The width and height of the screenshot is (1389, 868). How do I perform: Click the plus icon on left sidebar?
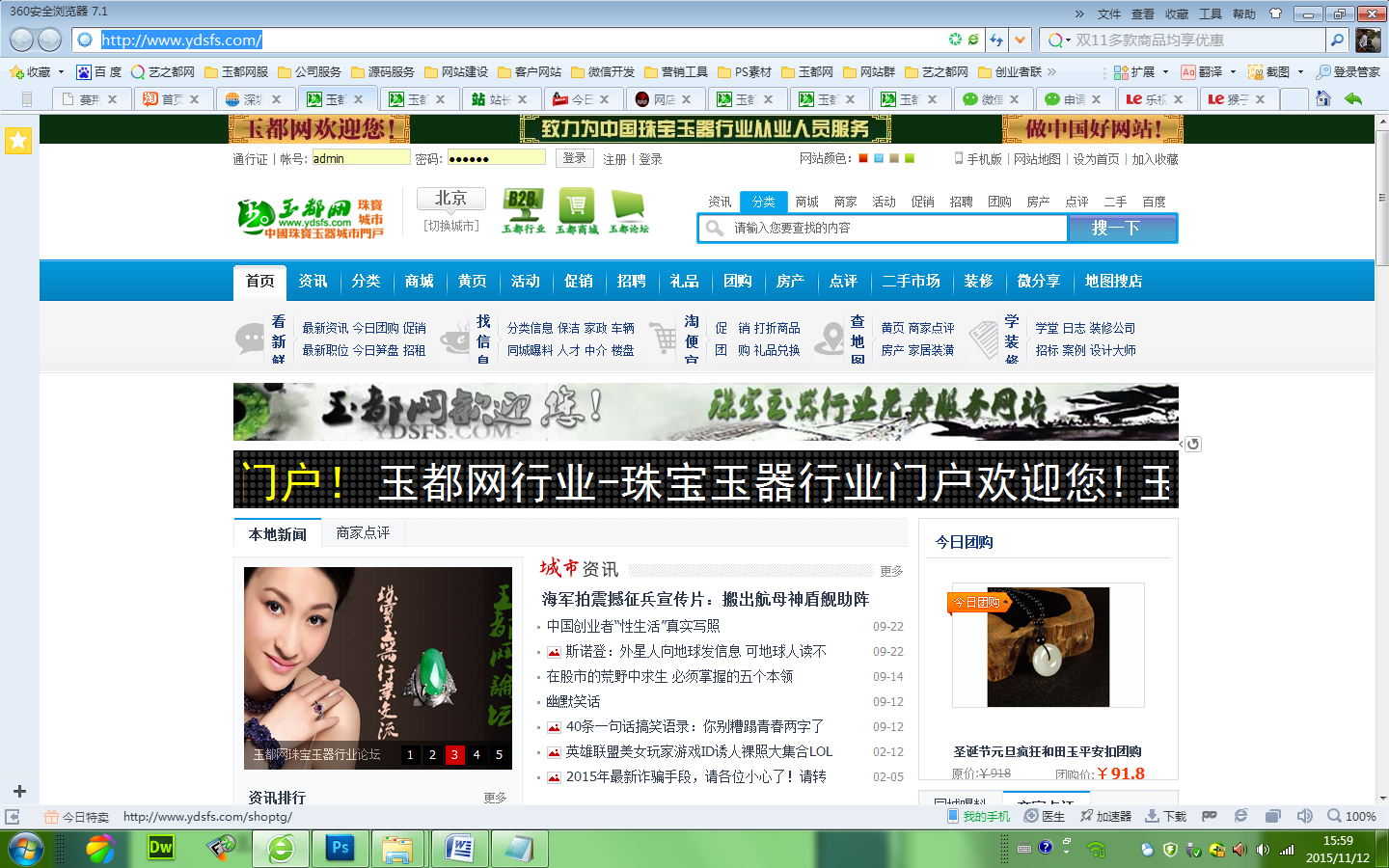(19, 791)
